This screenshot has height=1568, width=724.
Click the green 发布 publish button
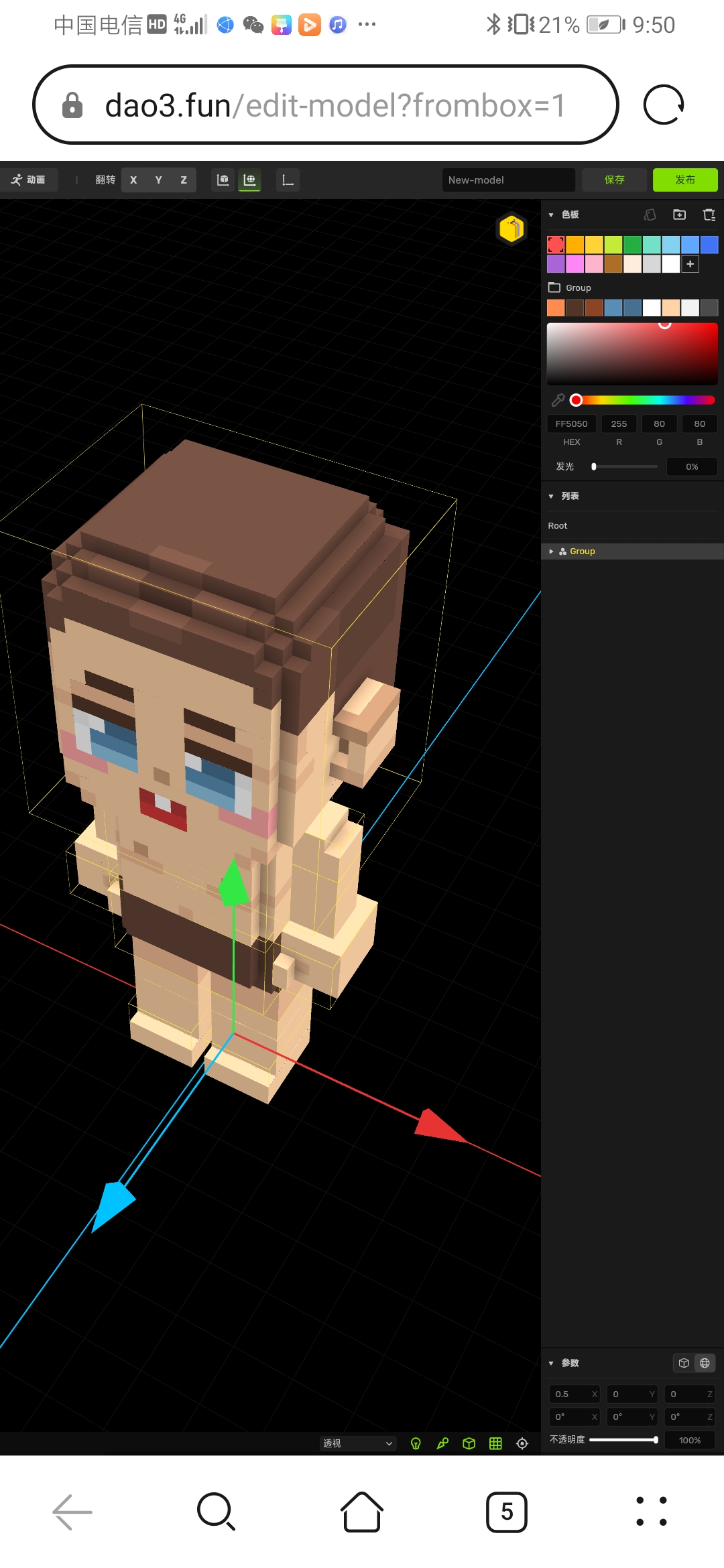click(685, 180)
